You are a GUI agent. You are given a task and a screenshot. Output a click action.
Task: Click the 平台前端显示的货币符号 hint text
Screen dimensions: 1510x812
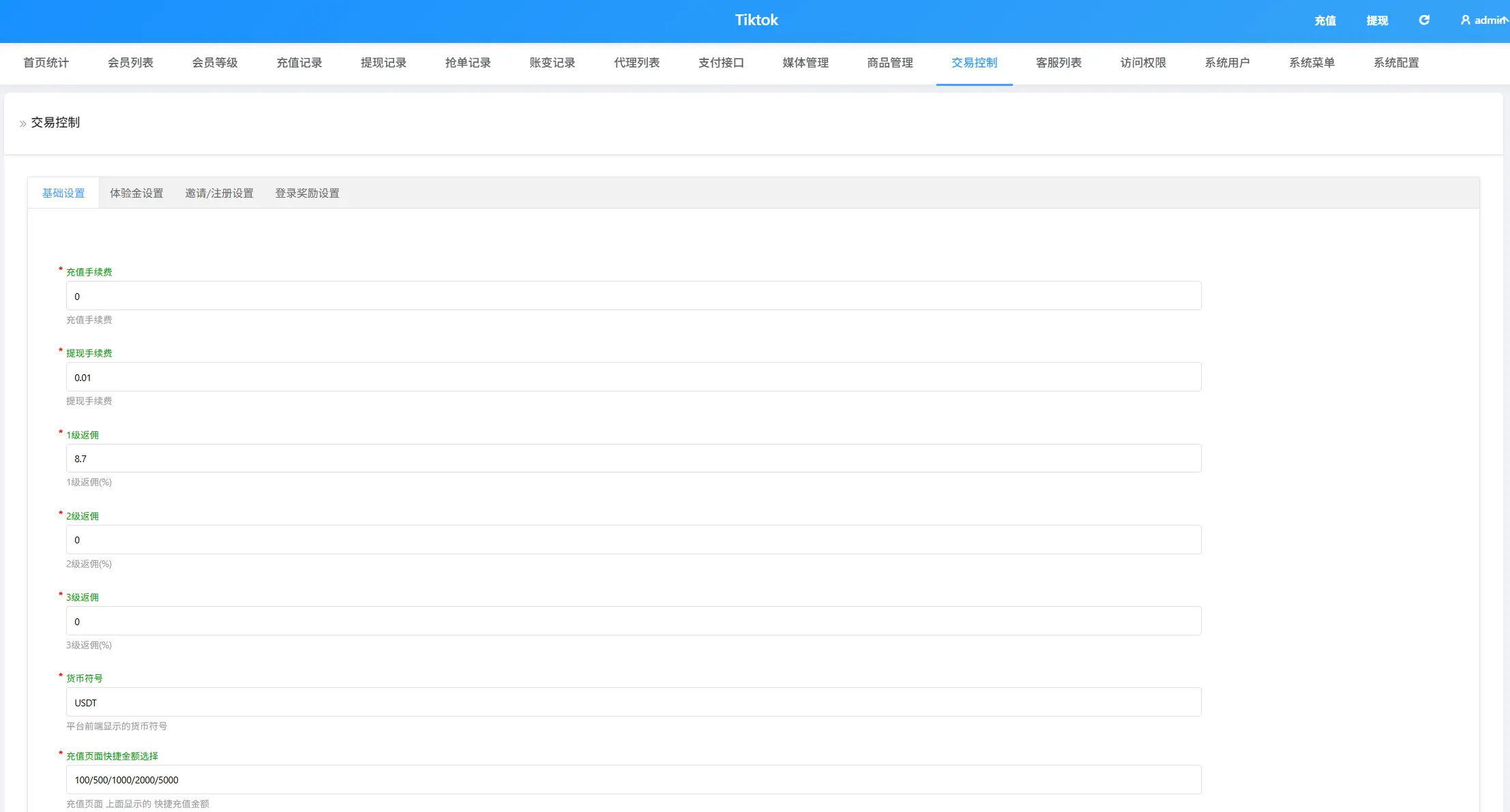point(117,726)
